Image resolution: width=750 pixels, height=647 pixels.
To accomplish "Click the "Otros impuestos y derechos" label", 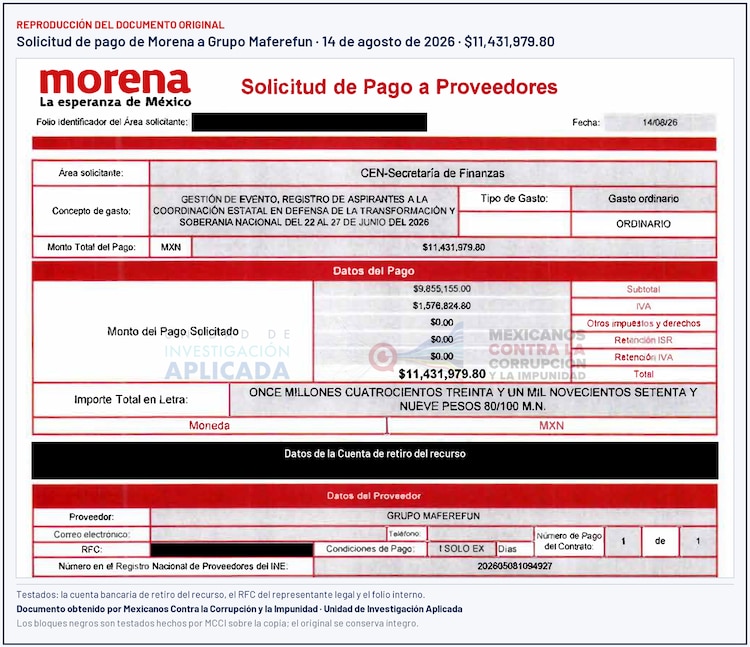I will pos(643,323).
